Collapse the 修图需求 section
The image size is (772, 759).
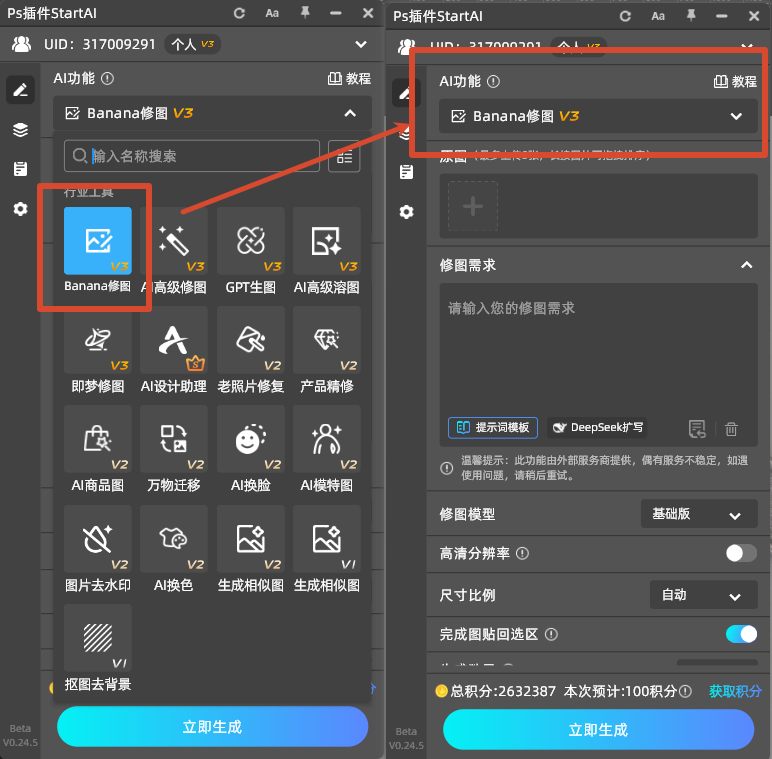pyautogui.click(x=746, y=265)
